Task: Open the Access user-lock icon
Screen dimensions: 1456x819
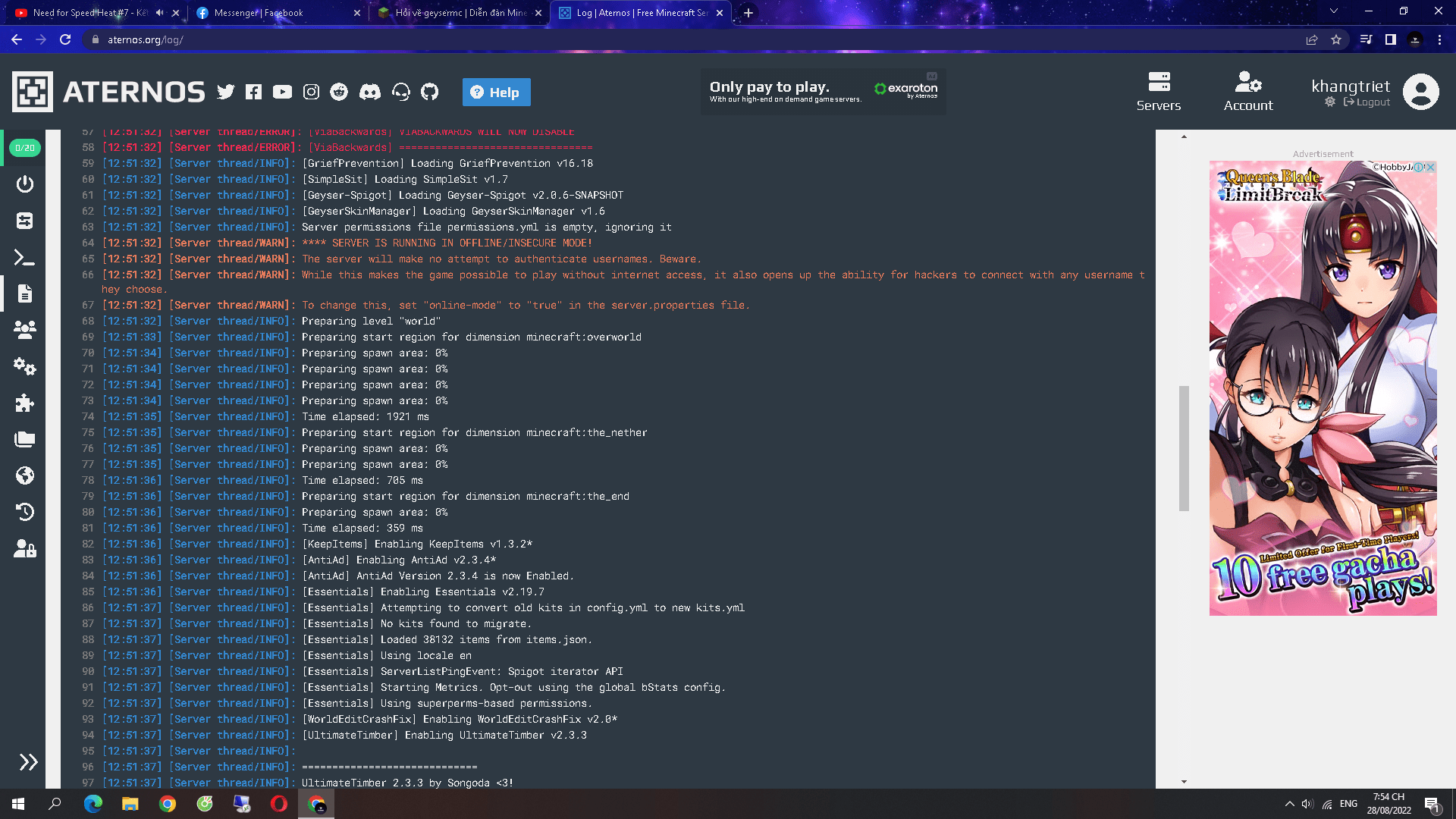Action: [x=24, y=548]
